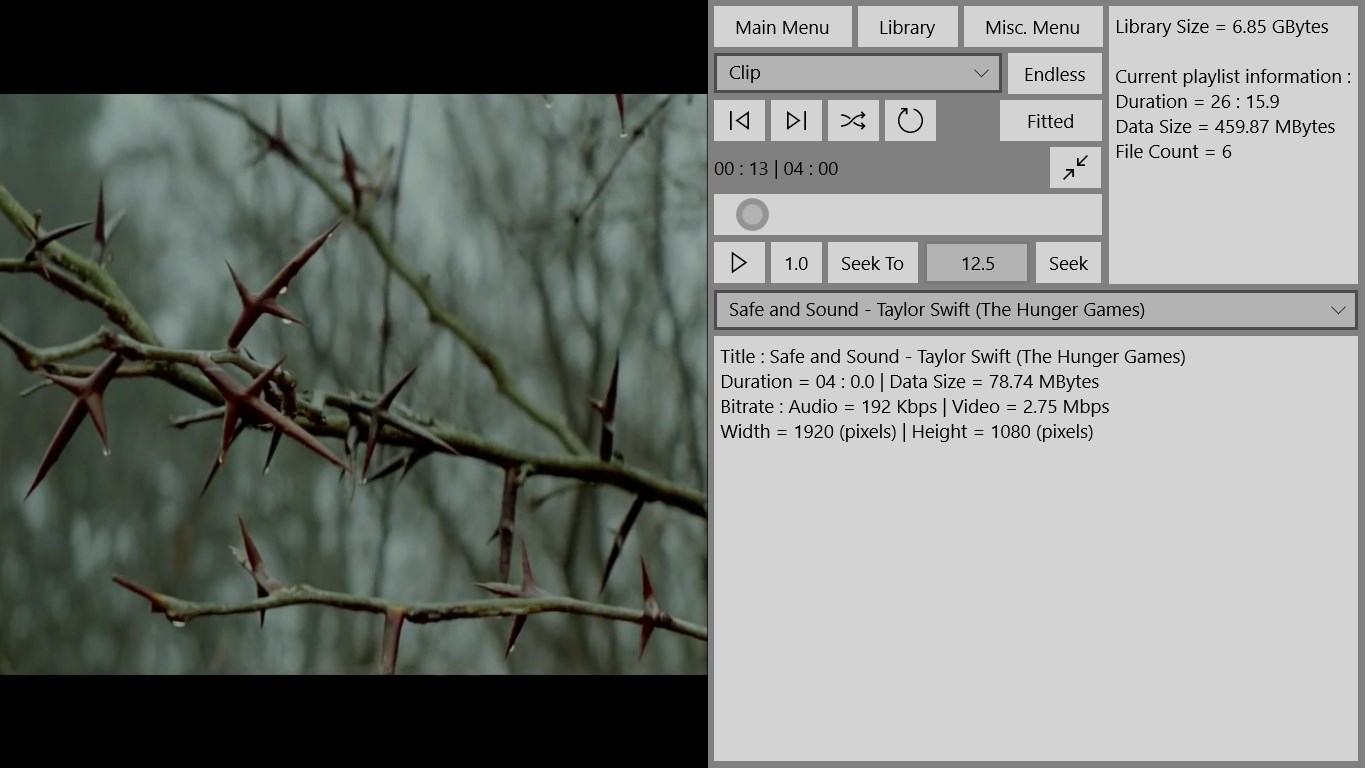1366x768 pixels.
Task: Open the Main Menu
Action: tap(783, 27)
